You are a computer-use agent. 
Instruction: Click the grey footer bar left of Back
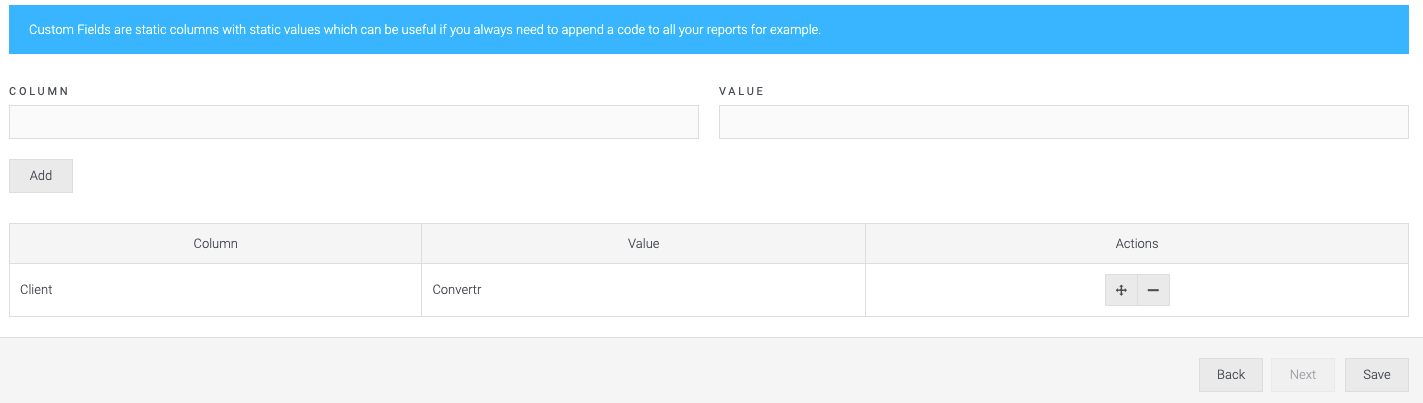click(x=600, y=374)
